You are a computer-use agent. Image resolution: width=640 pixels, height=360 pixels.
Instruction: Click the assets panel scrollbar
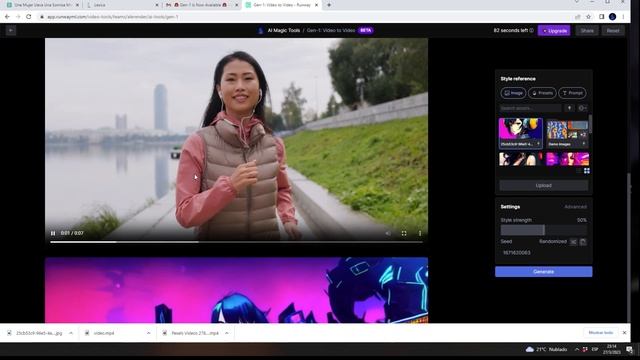coord(590,124)
